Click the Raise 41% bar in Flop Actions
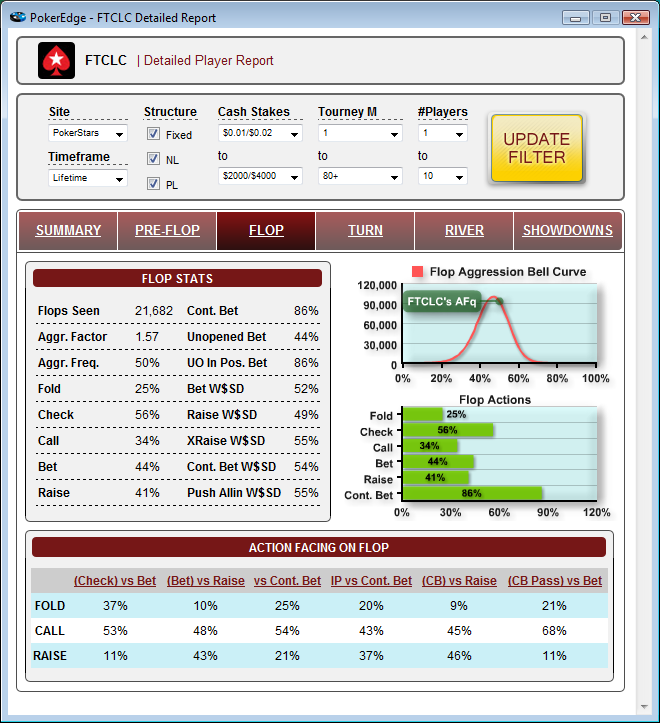Screen dimensions: 660x723 [436, 477]
